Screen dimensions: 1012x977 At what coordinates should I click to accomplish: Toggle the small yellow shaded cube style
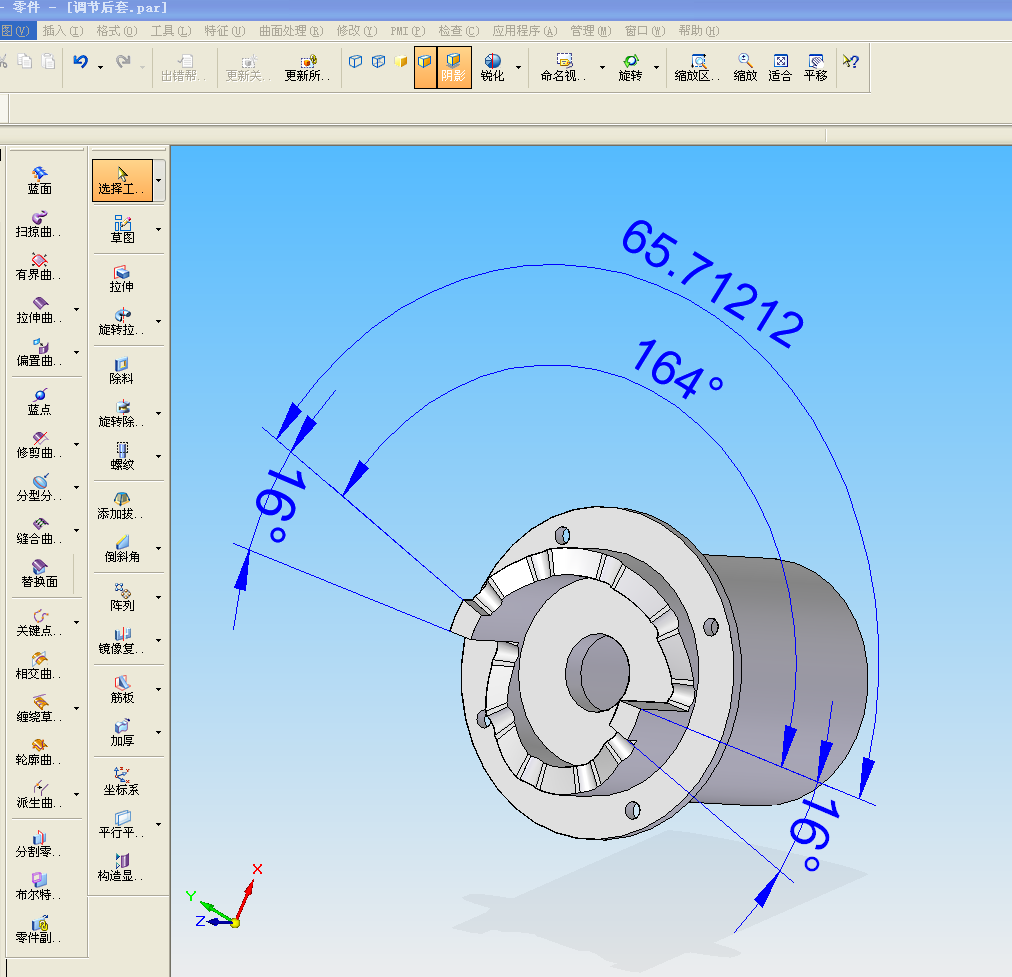click(x=401, y=61)
